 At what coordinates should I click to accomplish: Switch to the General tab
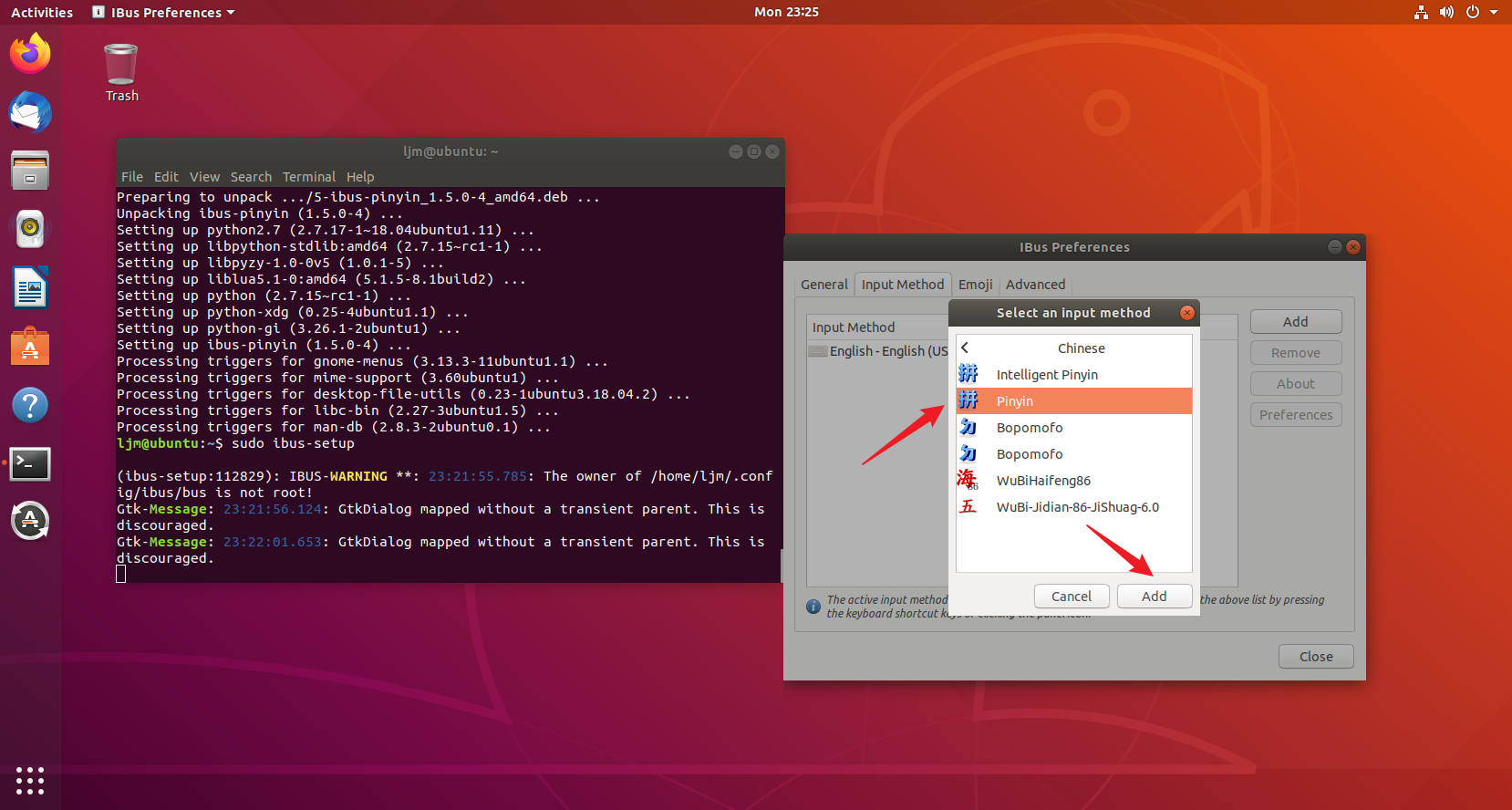[x=824, y=285]
